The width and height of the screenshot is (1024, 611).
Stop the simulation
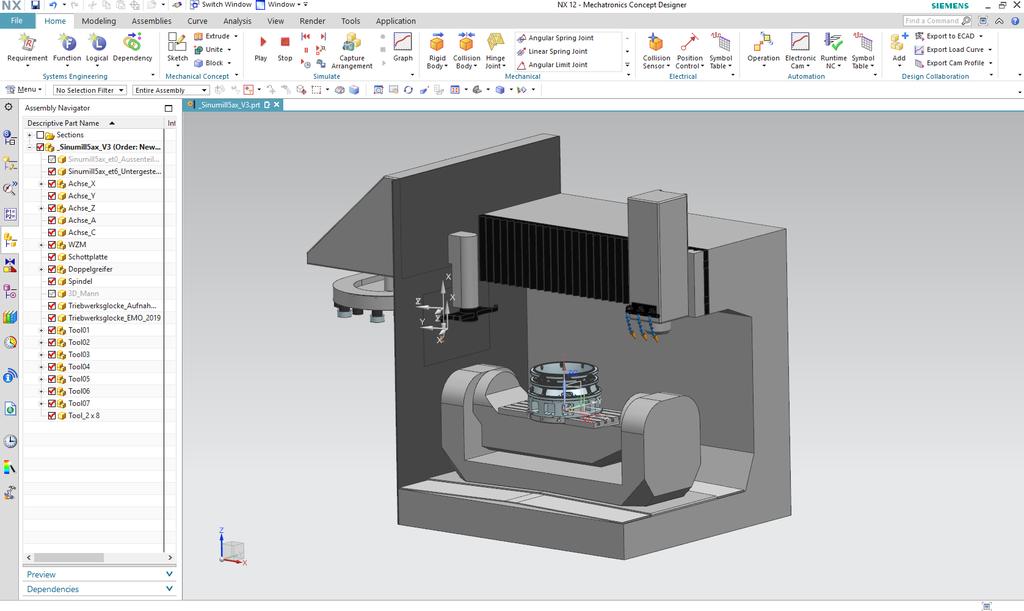click(x=285, y=48)
